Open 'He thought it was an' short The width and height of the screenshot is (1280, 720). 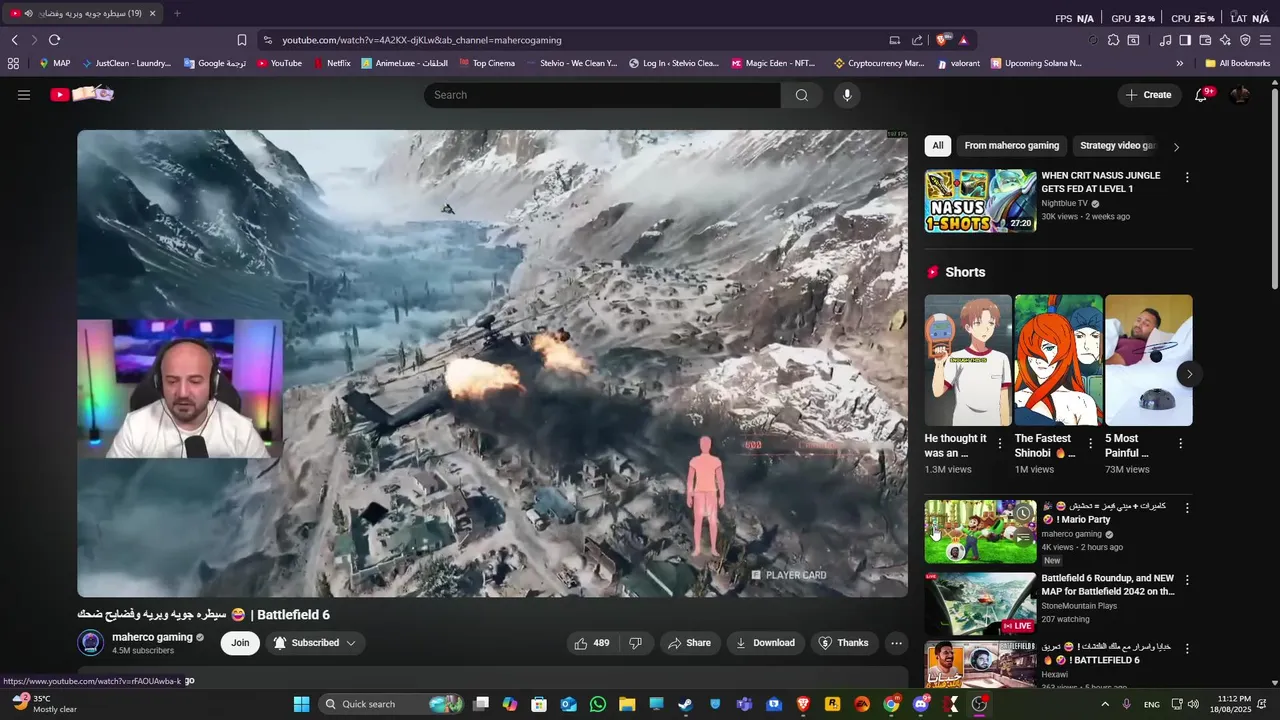point(968,360)
